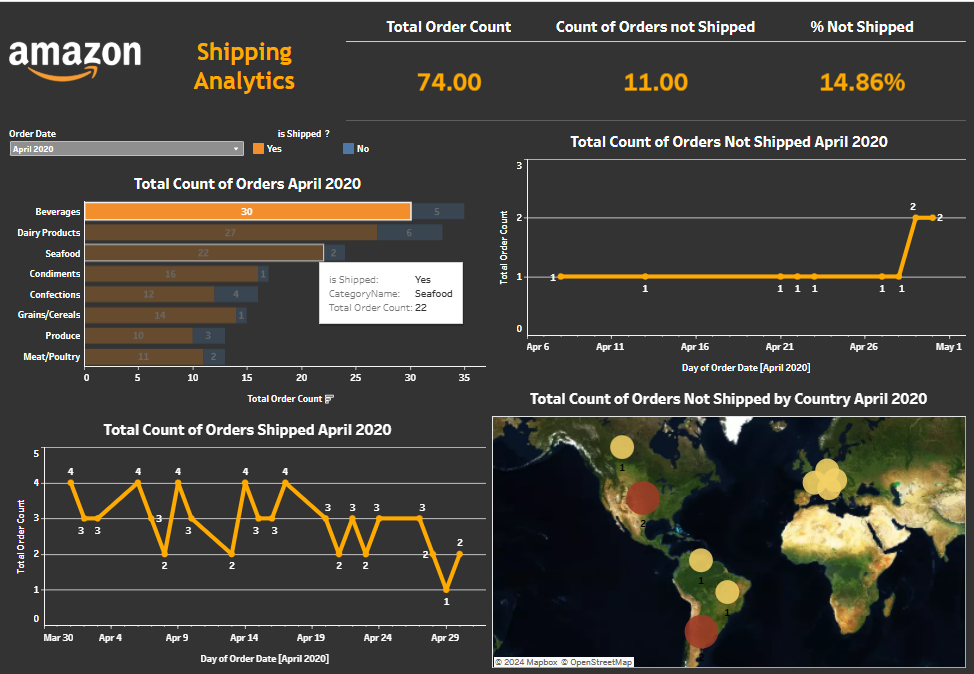Click the Total Order Count axis title under bars
Viewport: 974px width, 674px height.
284,399
